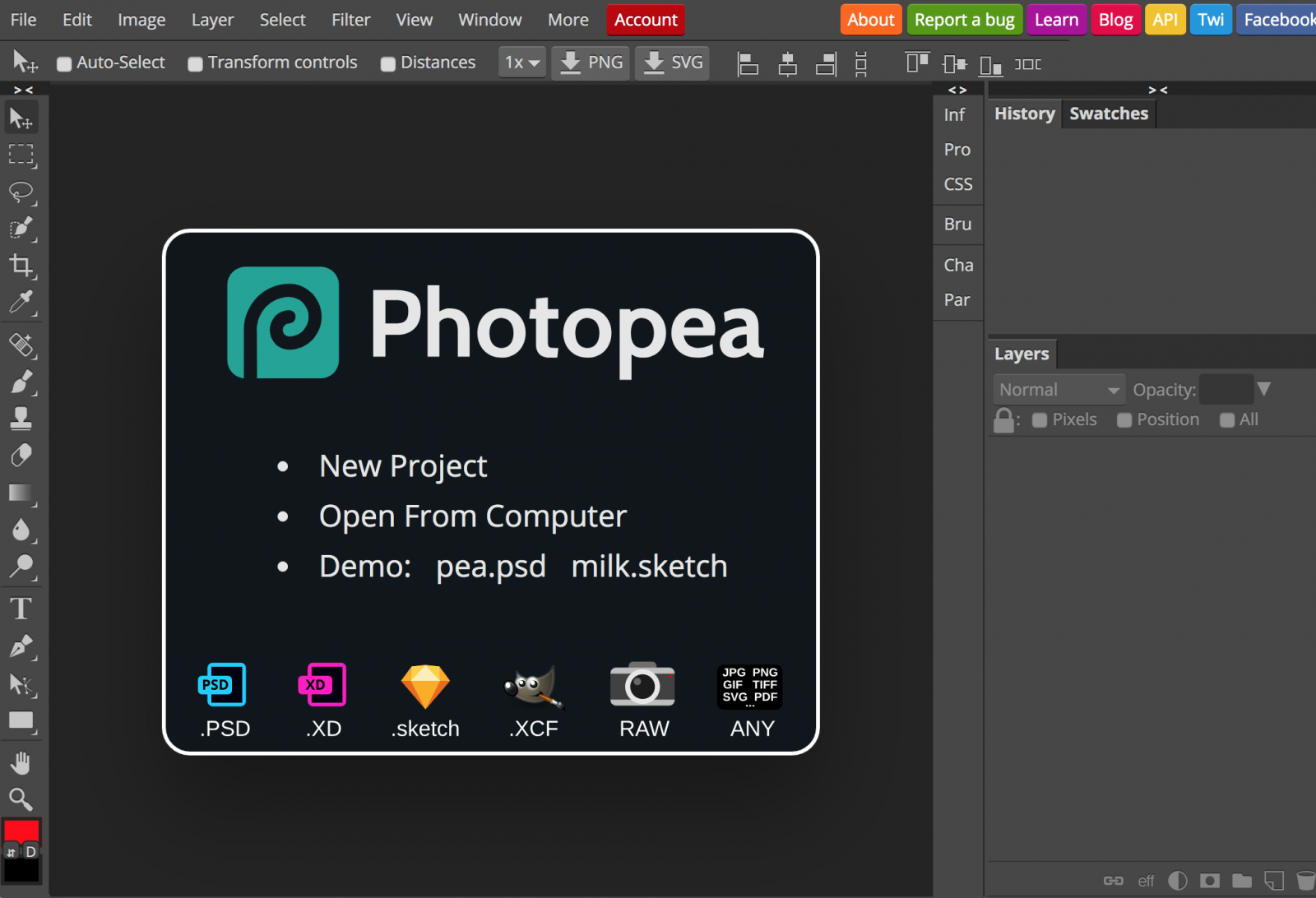Screen dimensions: 1316x898
Task: Check the lock Pixels checkbox
Action: [x=1040, y=420]
